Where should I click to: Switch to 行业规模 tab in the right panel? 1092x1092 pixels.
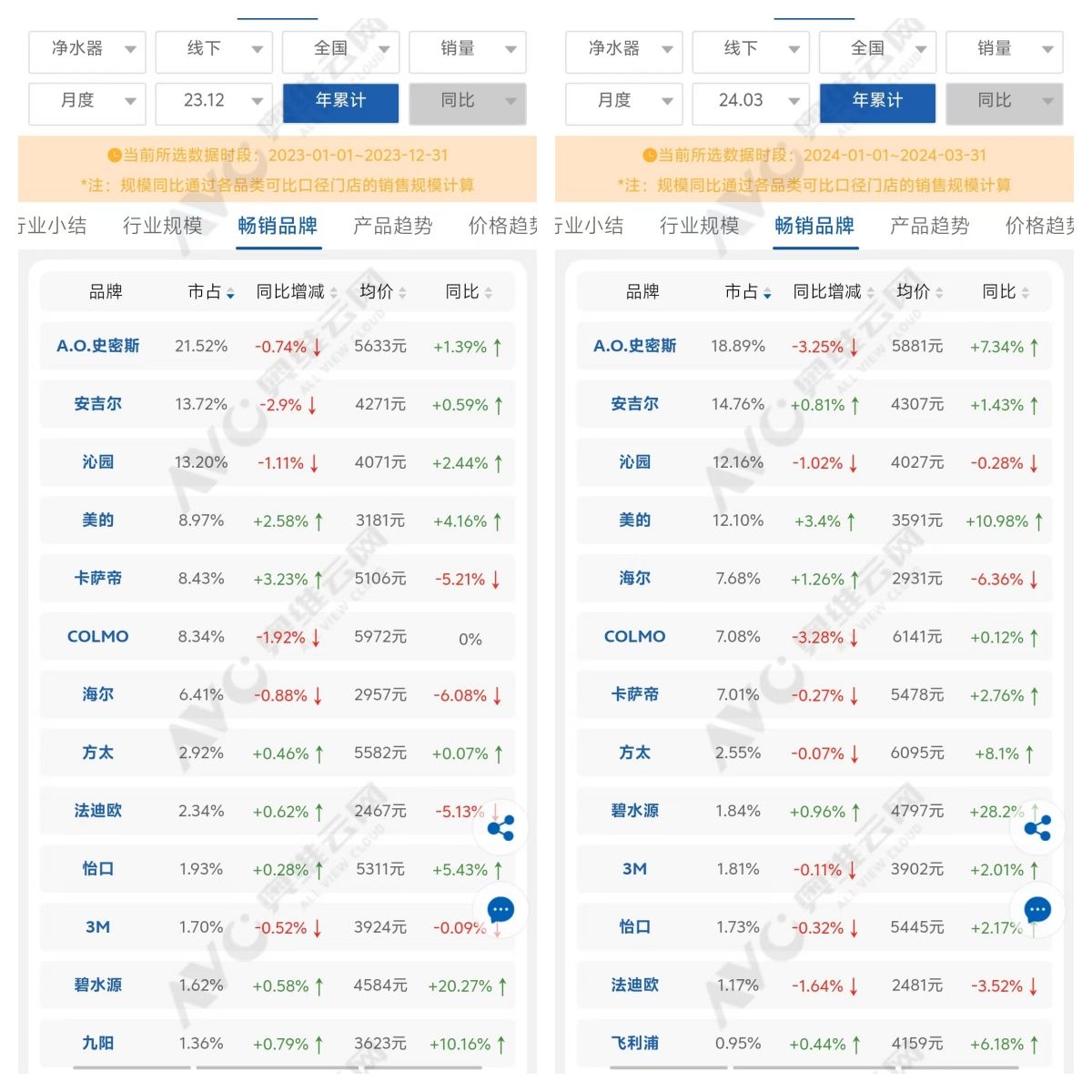tap(700, 226)
